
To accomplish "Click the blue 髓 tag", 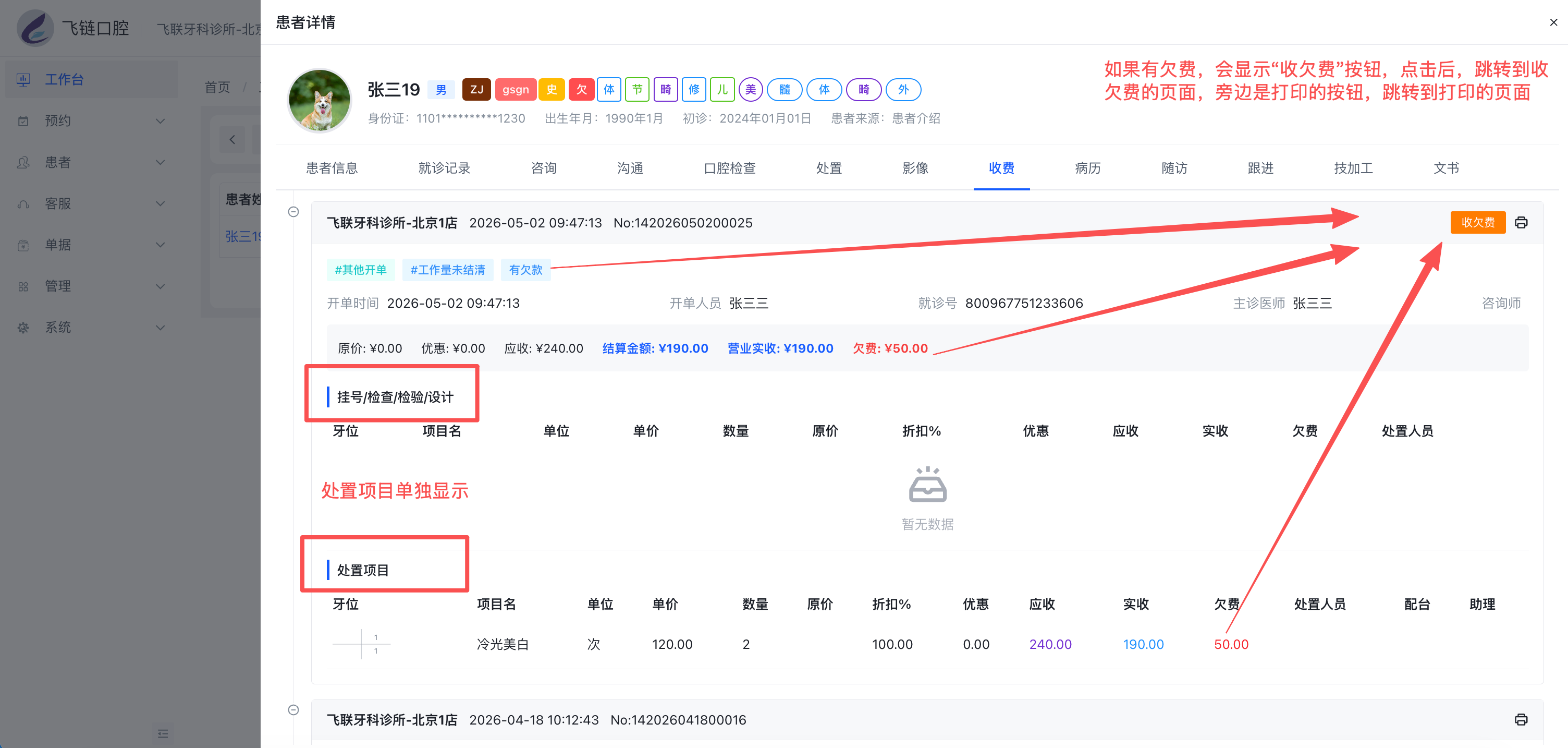I will [x=785, y=90].
